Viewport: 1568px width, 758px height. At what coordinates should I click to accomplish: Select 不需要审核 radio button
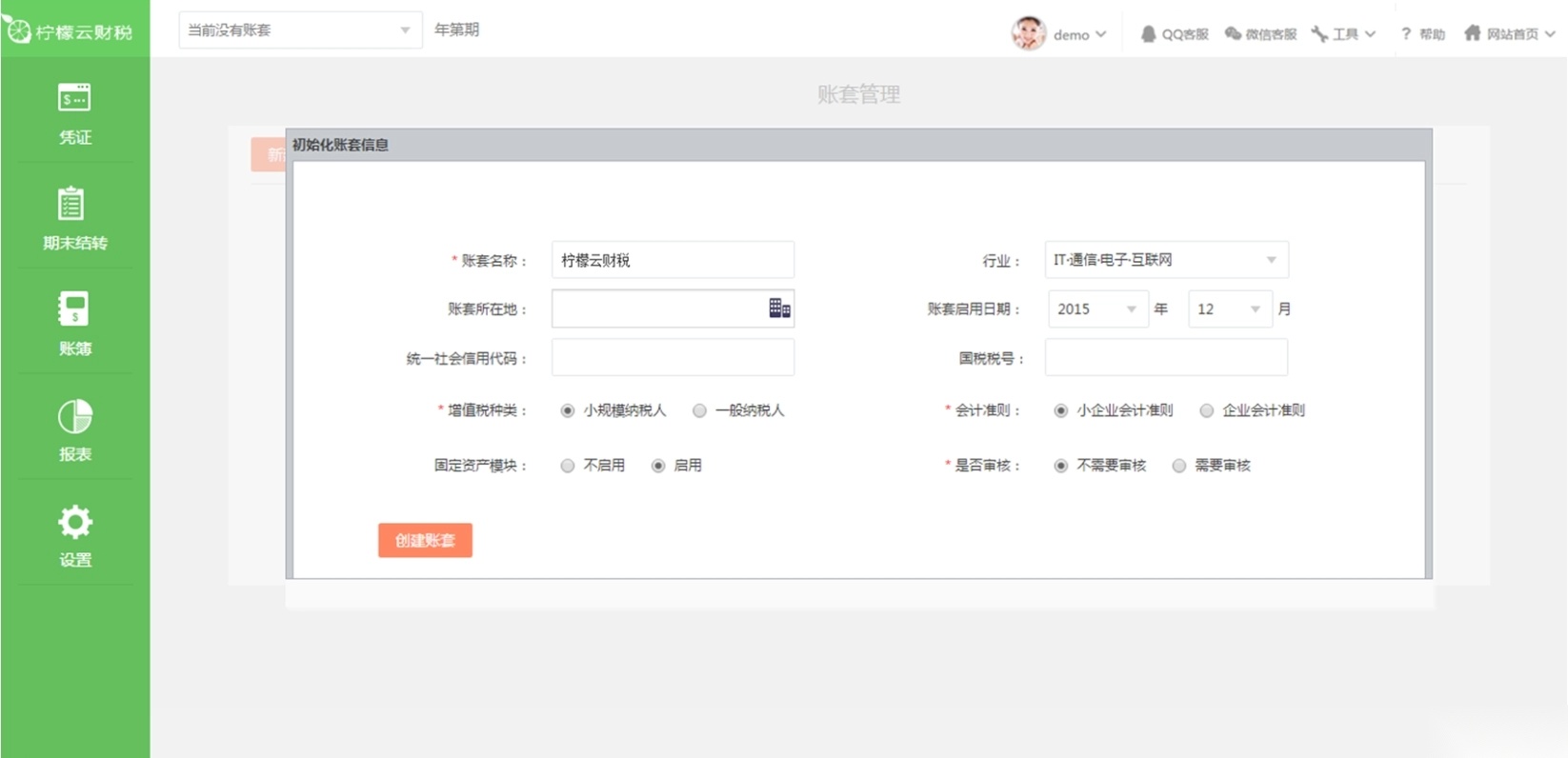tap(1060, 466)
